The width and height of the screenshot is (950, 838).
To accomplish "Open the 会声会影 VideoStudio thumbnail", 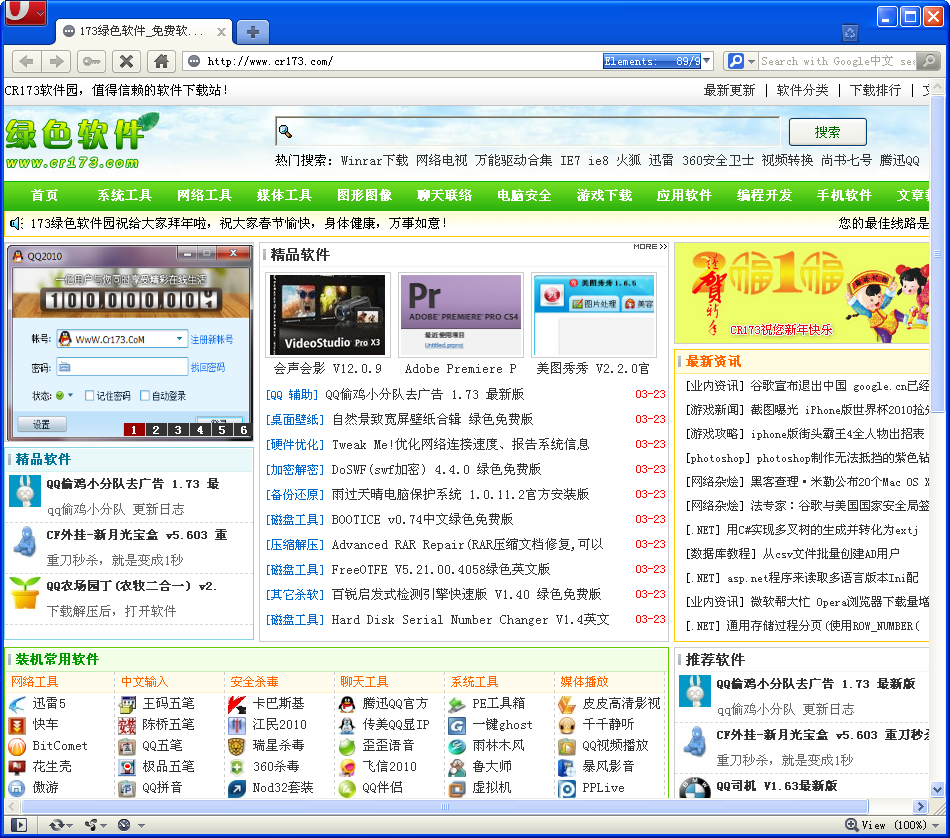I will click(x=328, y=314).
